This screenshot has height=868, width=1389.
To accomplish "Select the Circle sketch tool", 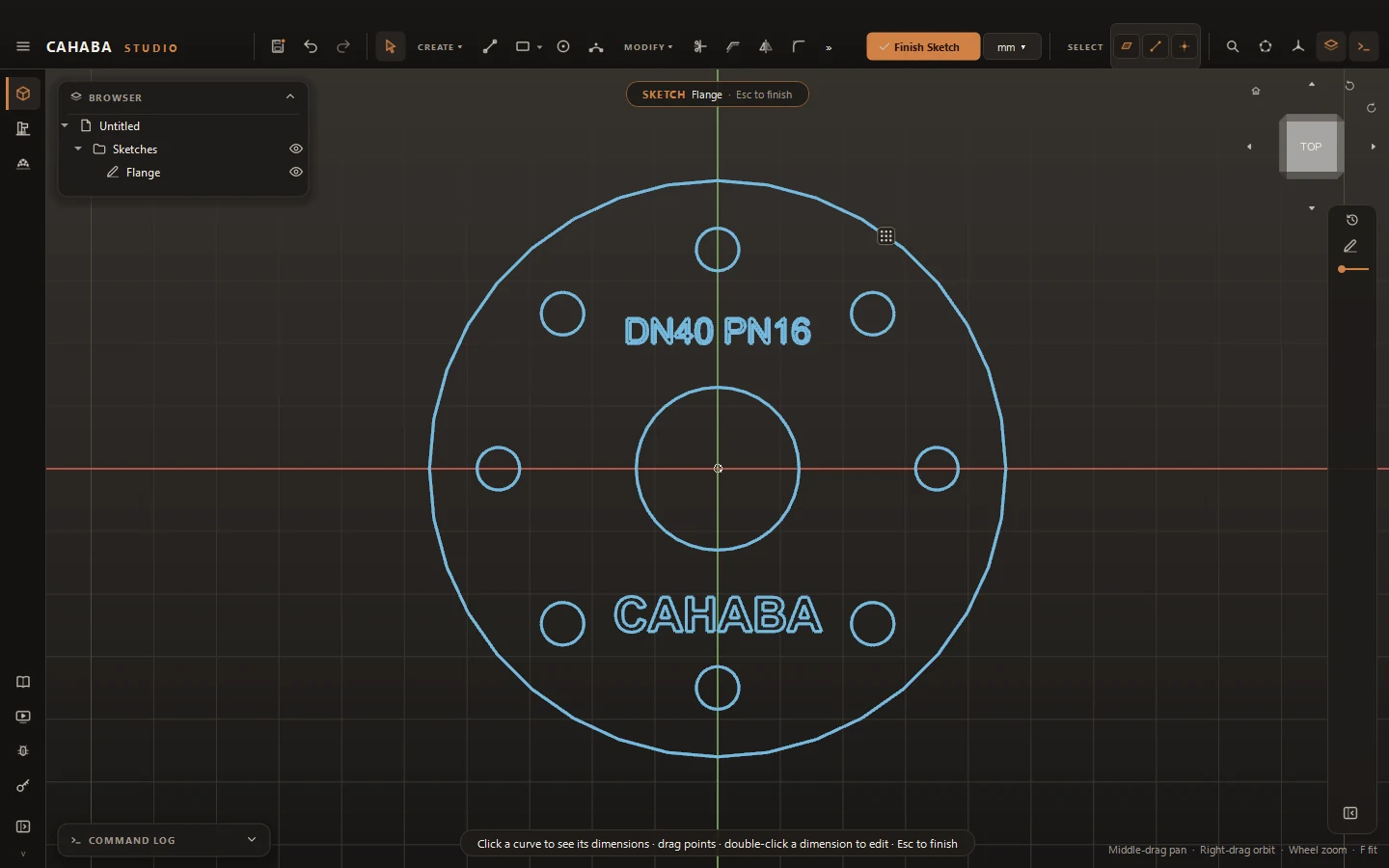I will click(563, 46).
